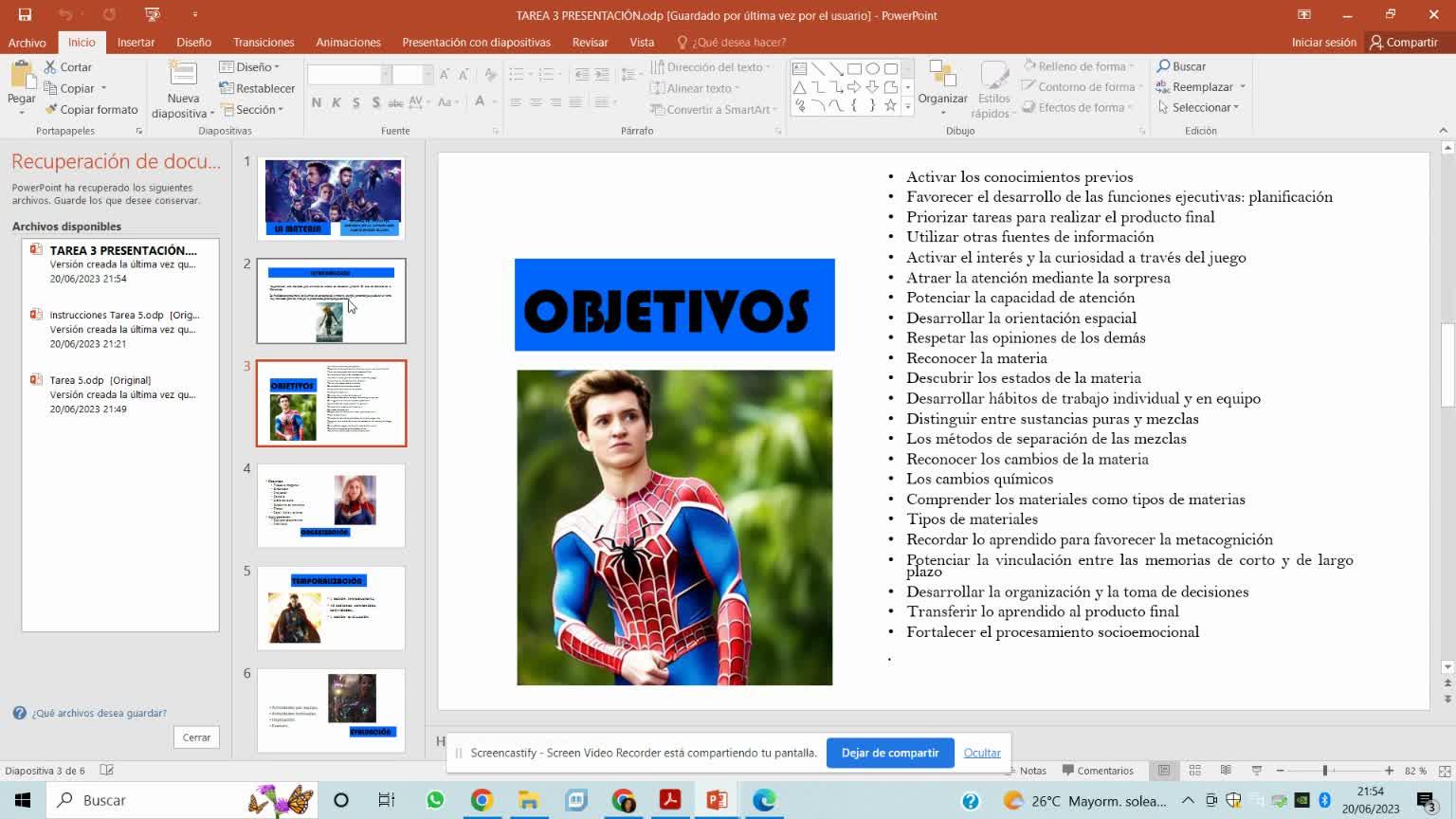The image size is (1456, 819).
Task: Expand the Organizar dropdown
Action: [x=942, y=99]
